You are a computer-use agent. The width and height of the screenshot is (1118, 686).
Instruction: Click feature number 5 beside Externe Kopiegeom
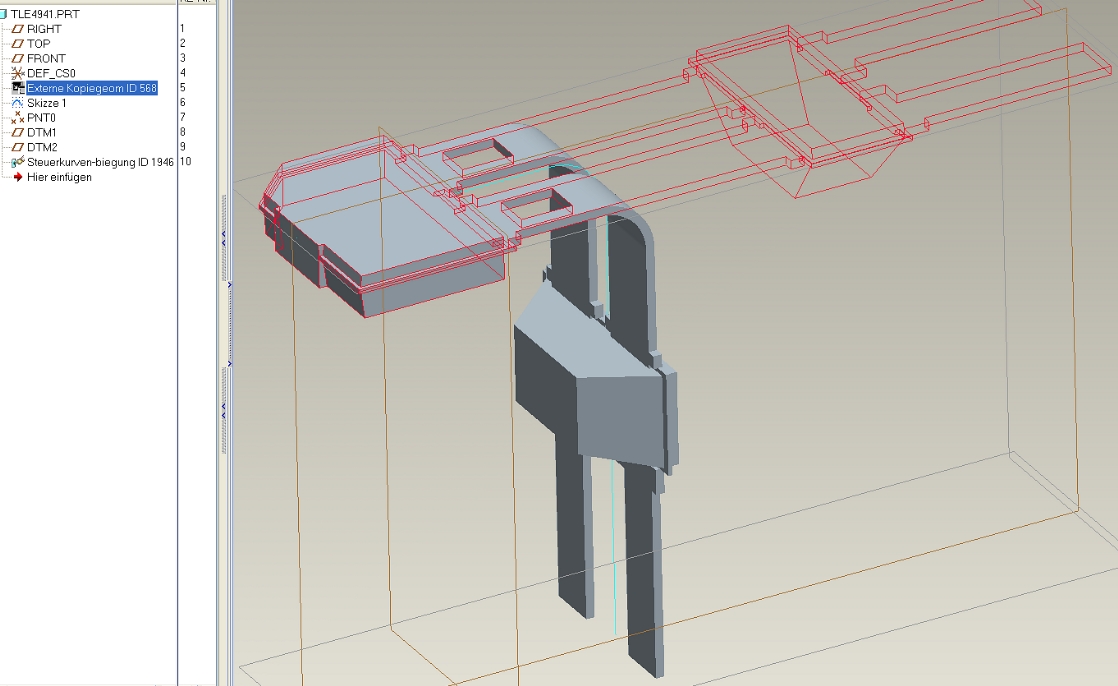[183, 88]
